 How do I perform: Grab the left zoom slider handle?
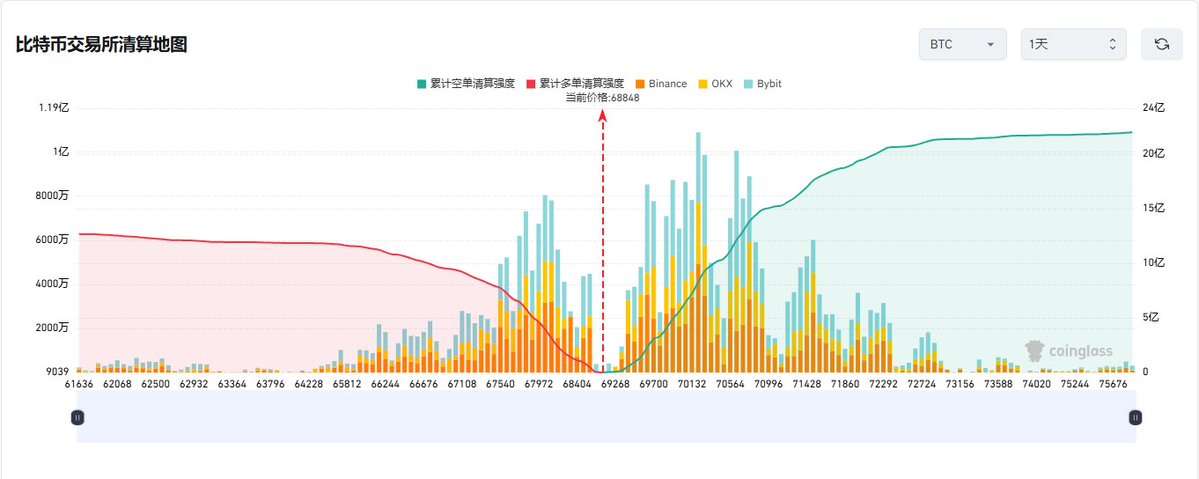[77, 417]
